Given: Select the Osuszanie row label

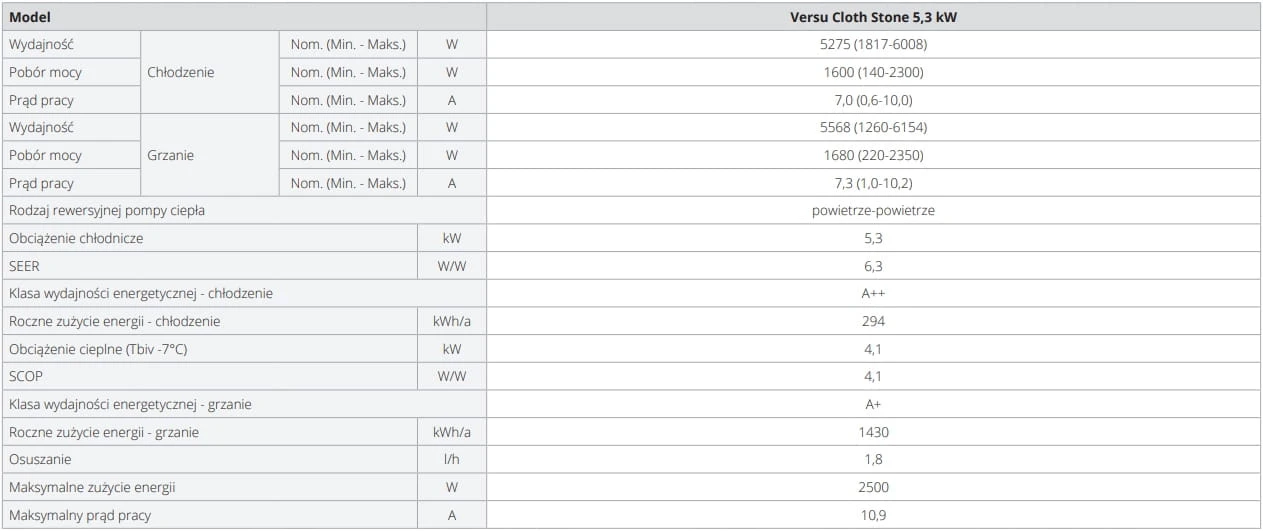Looking at the screenshot, I should (209, 459).
